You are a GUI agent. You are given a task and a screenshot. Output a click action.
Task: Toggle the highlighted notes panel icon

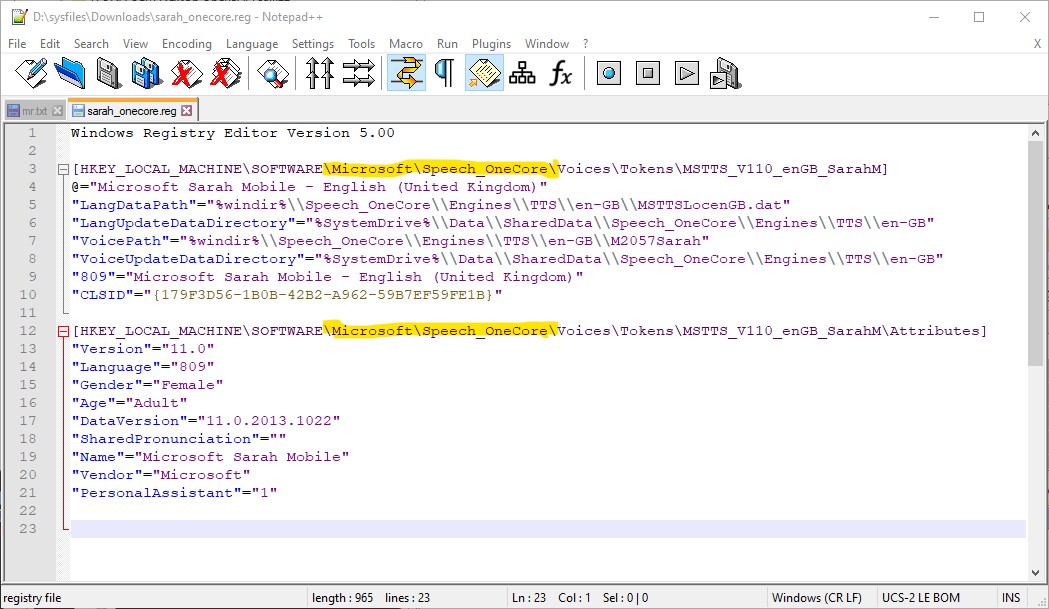(484, 73)
